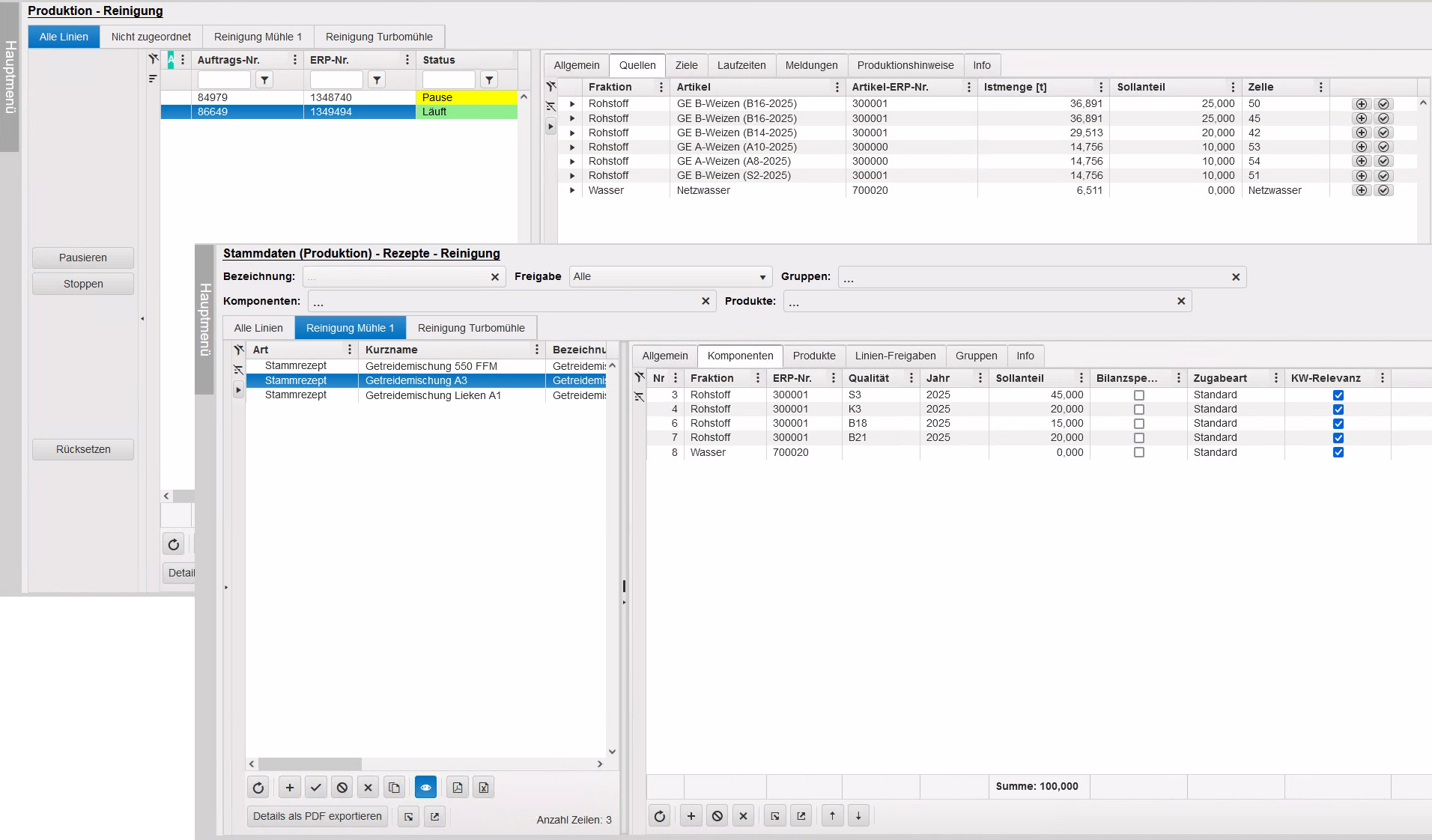Click the export arrow icon in Komponenten toolbar
This screenshot has width=1432, height=840.
click(801, 816)
